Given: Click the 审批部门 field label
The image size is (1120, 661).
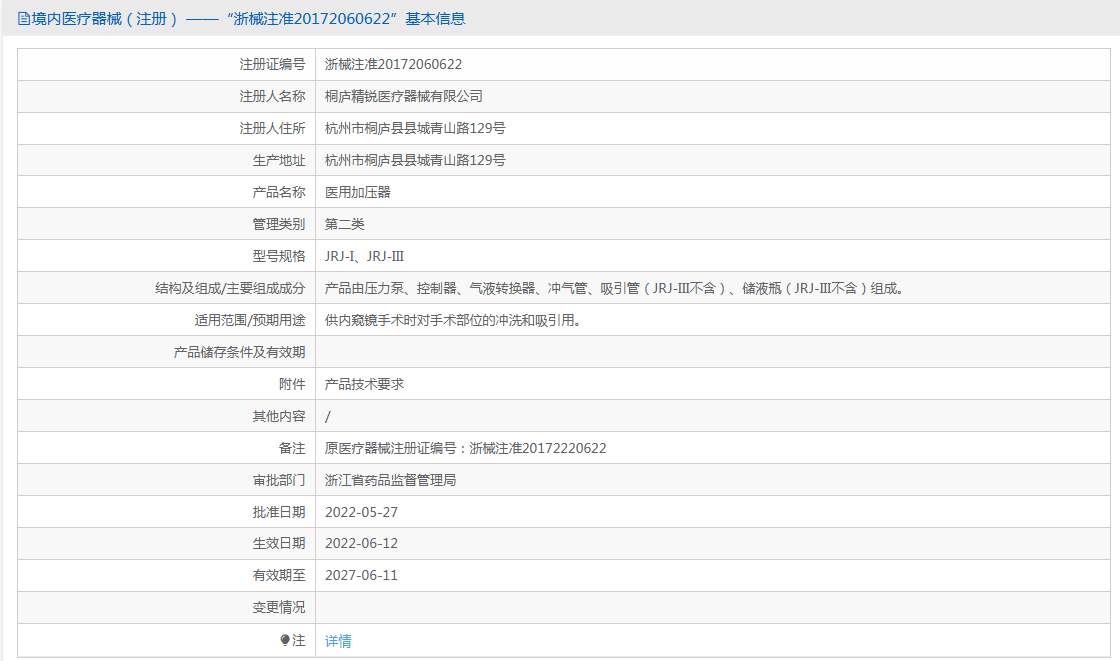Looking at the screenshot, I should click(279, 480).
